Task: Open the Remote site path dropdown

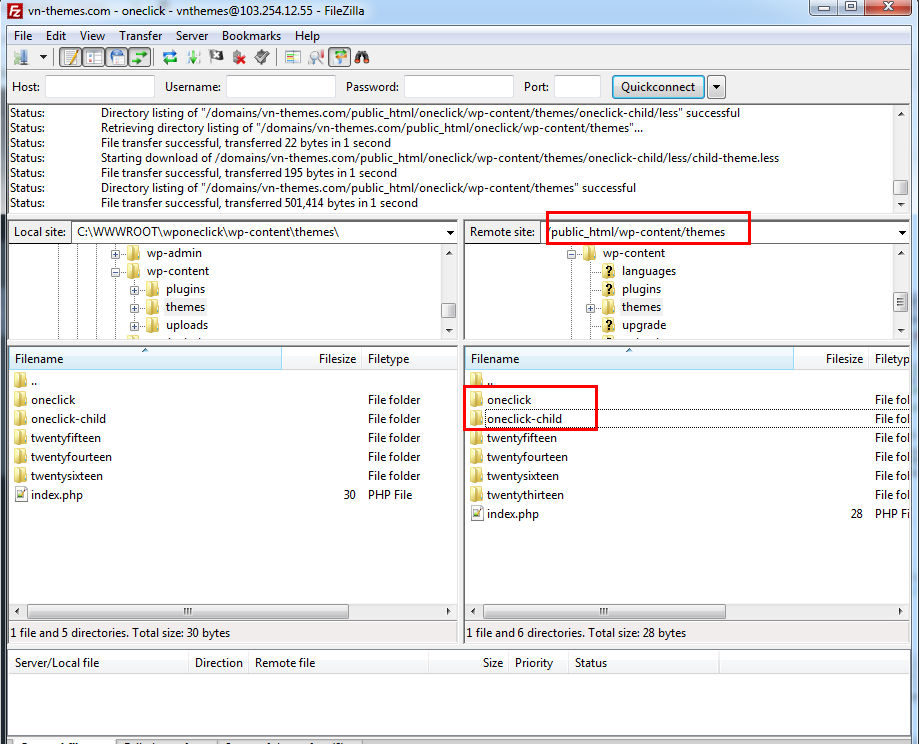Action: click(x=903, y=232)
